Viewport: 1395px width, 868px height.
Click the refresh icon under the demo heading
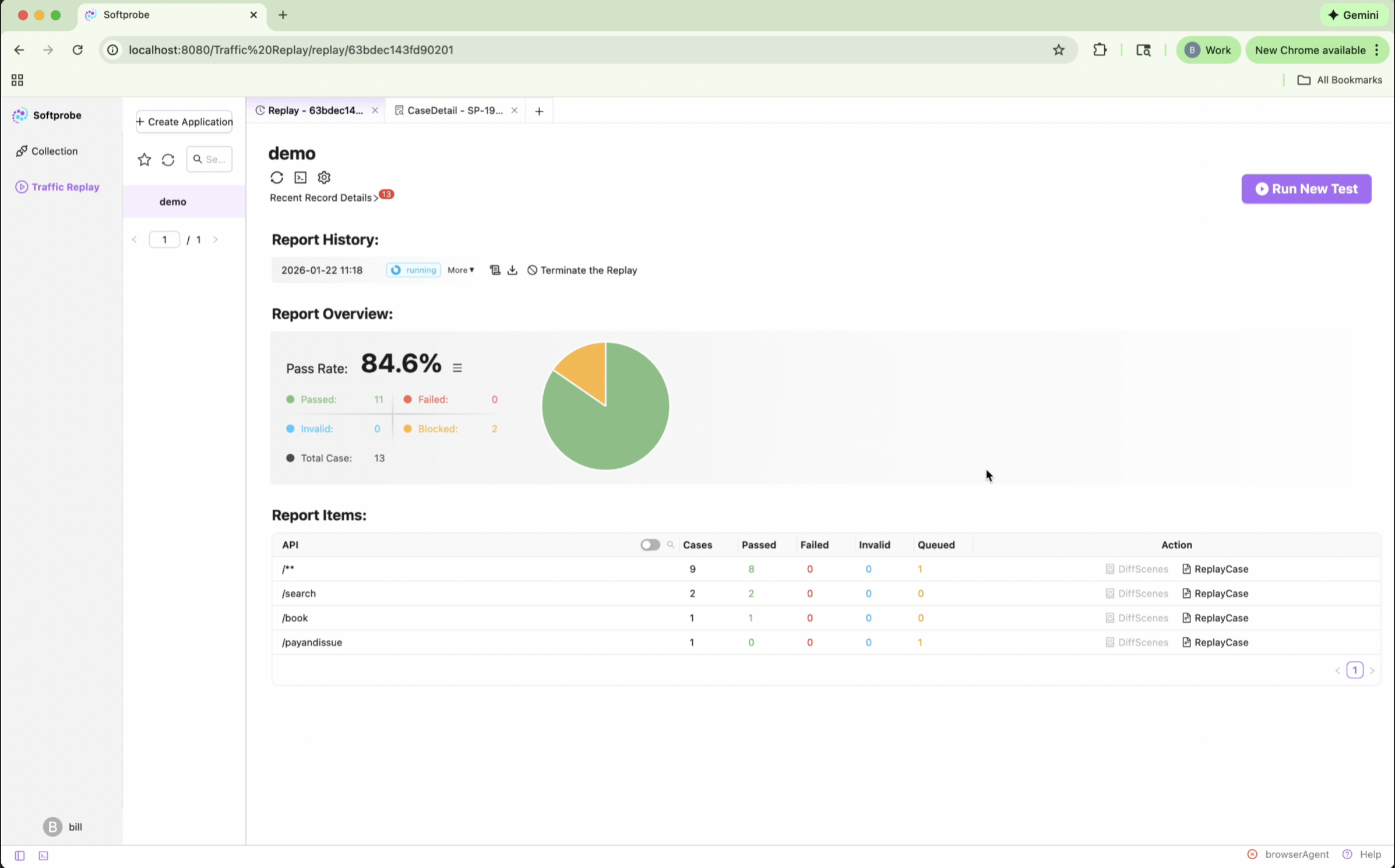coord(277,177)
